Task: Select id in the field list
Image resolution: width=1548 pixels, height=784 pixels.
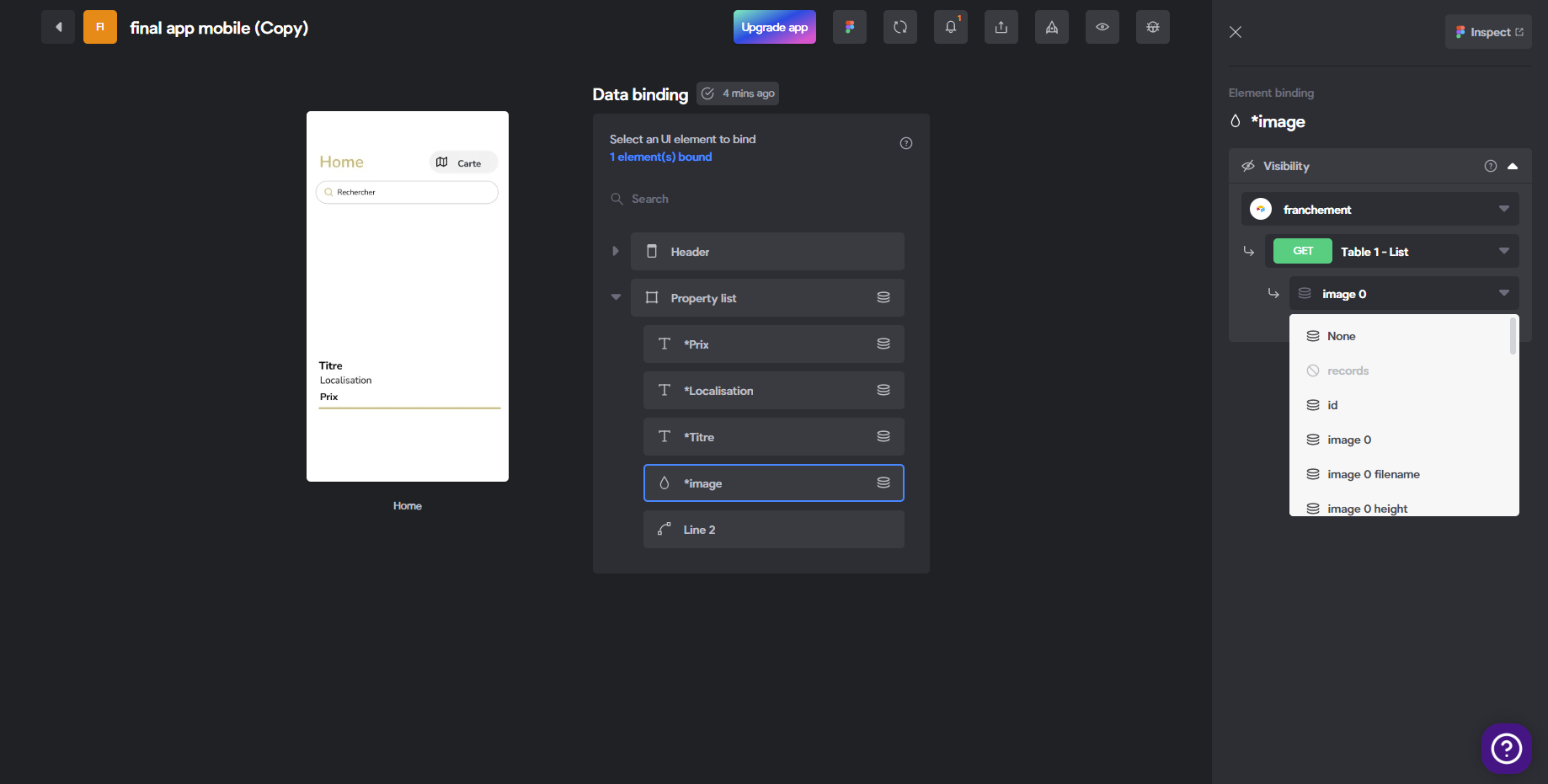Action: point(1400,405)
